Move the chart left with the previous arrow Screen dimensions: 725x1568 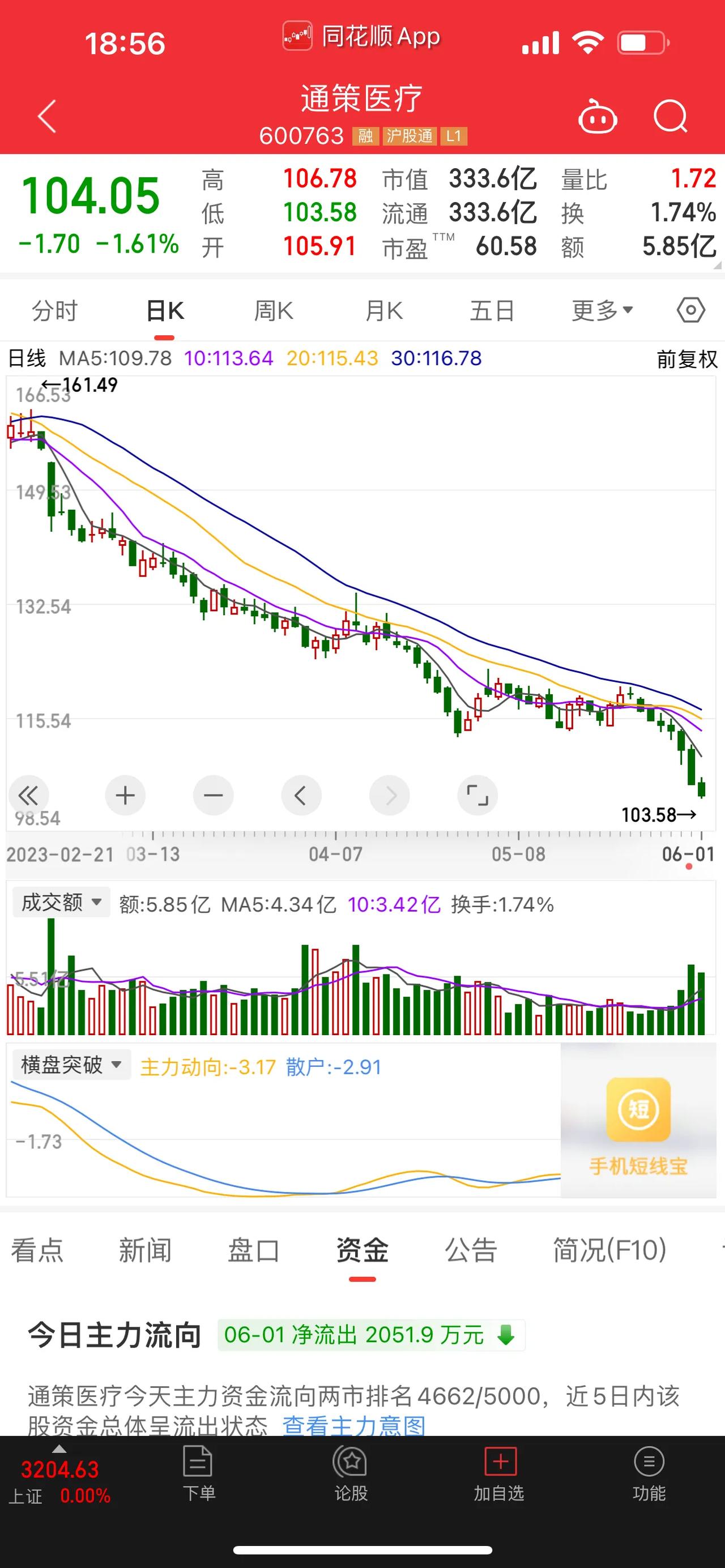(x=301, y=795)
